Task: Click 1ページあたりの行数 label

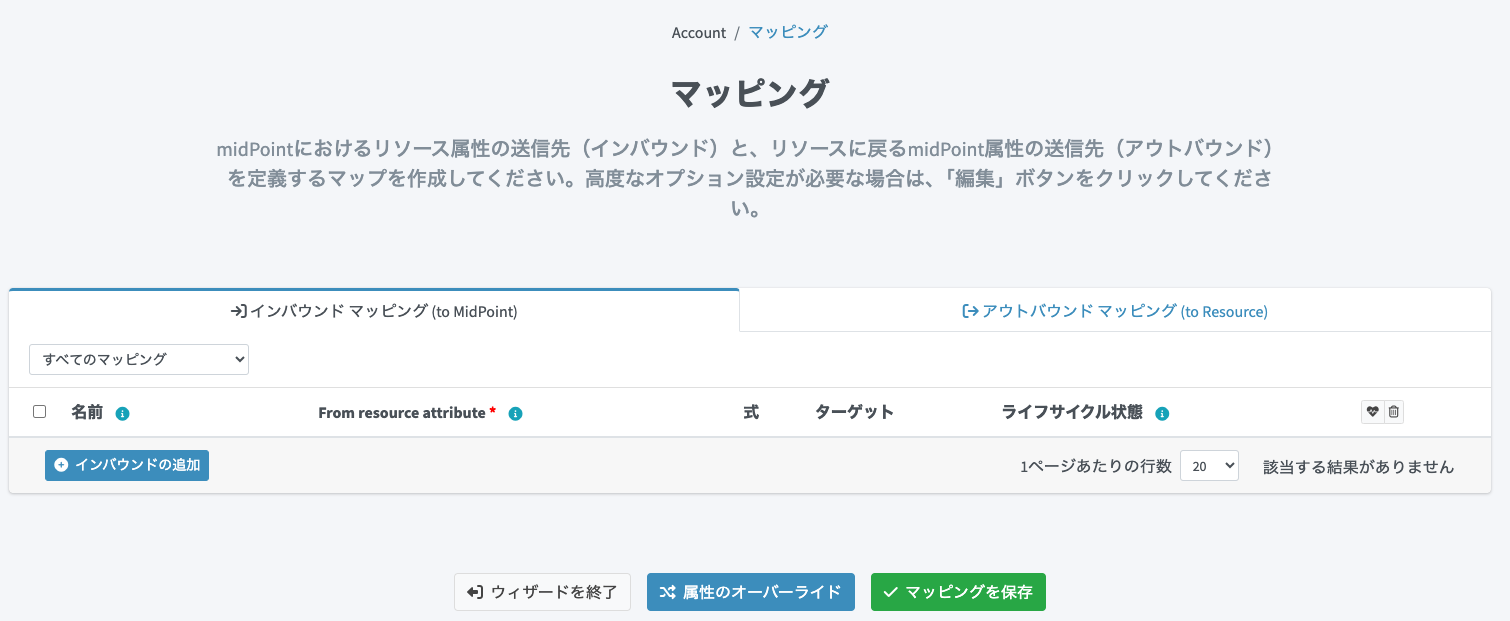Action: coord(1096,467)
